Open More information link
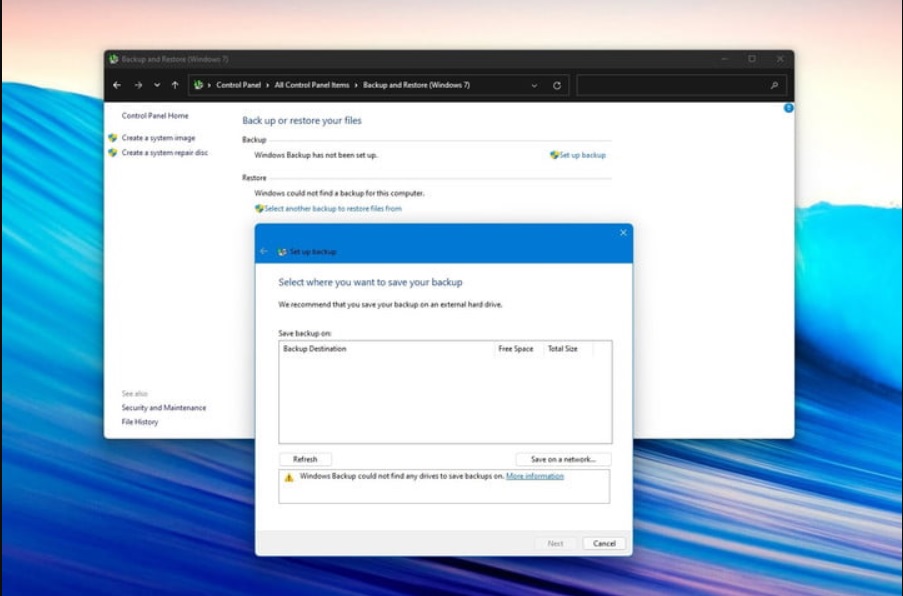 pyautogui.click(x=535, y=476)
